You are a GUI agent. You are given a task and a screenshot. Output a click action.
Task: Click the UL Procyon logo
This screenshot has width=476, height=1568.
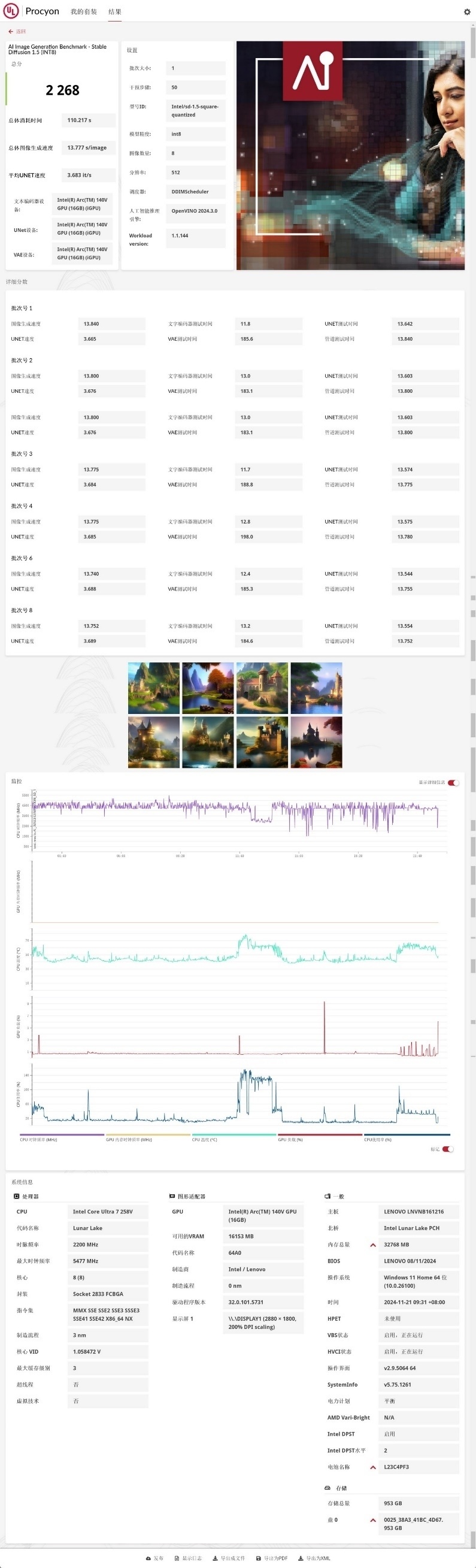[x=11, y=11]
